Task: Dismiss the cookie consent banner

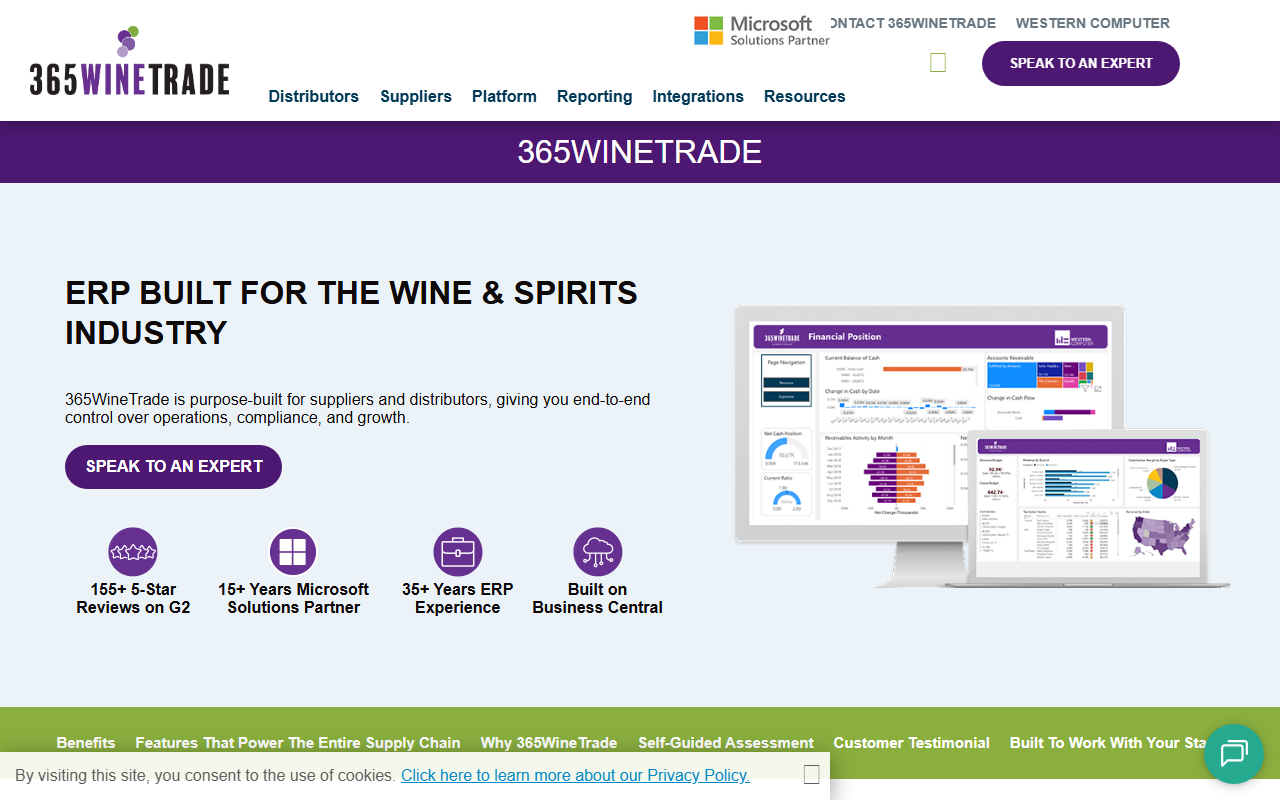Action: (812, 774)
